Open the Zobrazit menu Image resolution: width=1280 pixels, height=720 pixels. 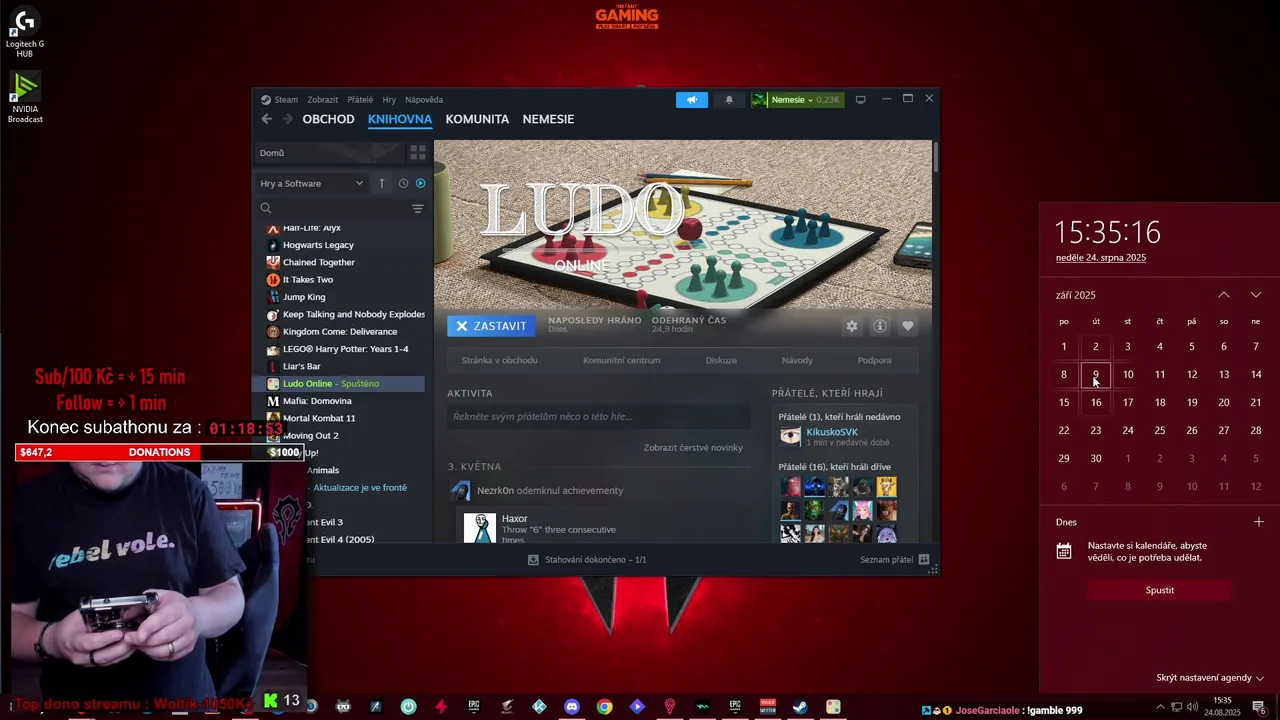coord(322,100)
